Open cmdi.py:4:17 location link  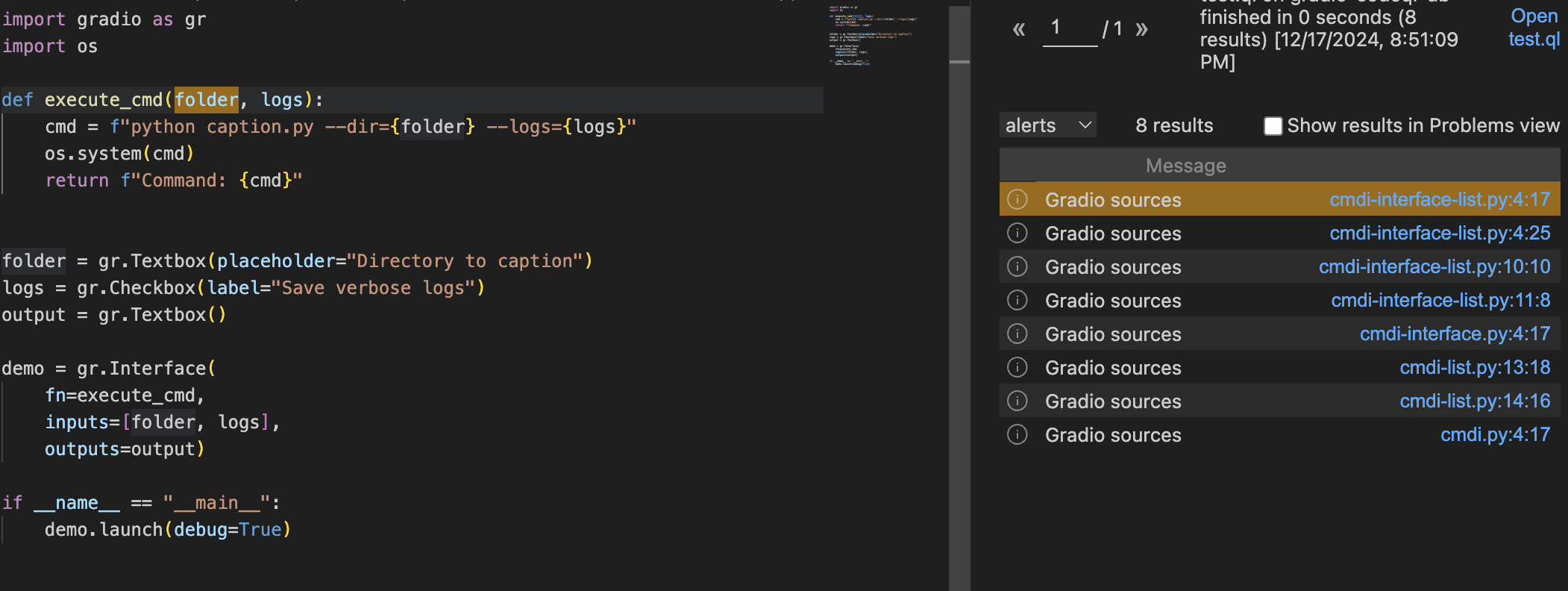point(1495,435)
